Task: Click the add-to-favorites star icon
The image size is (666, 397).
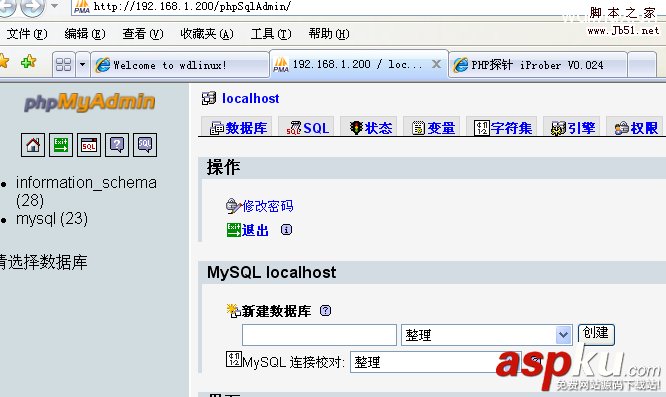Action: [x=28, y=62]
